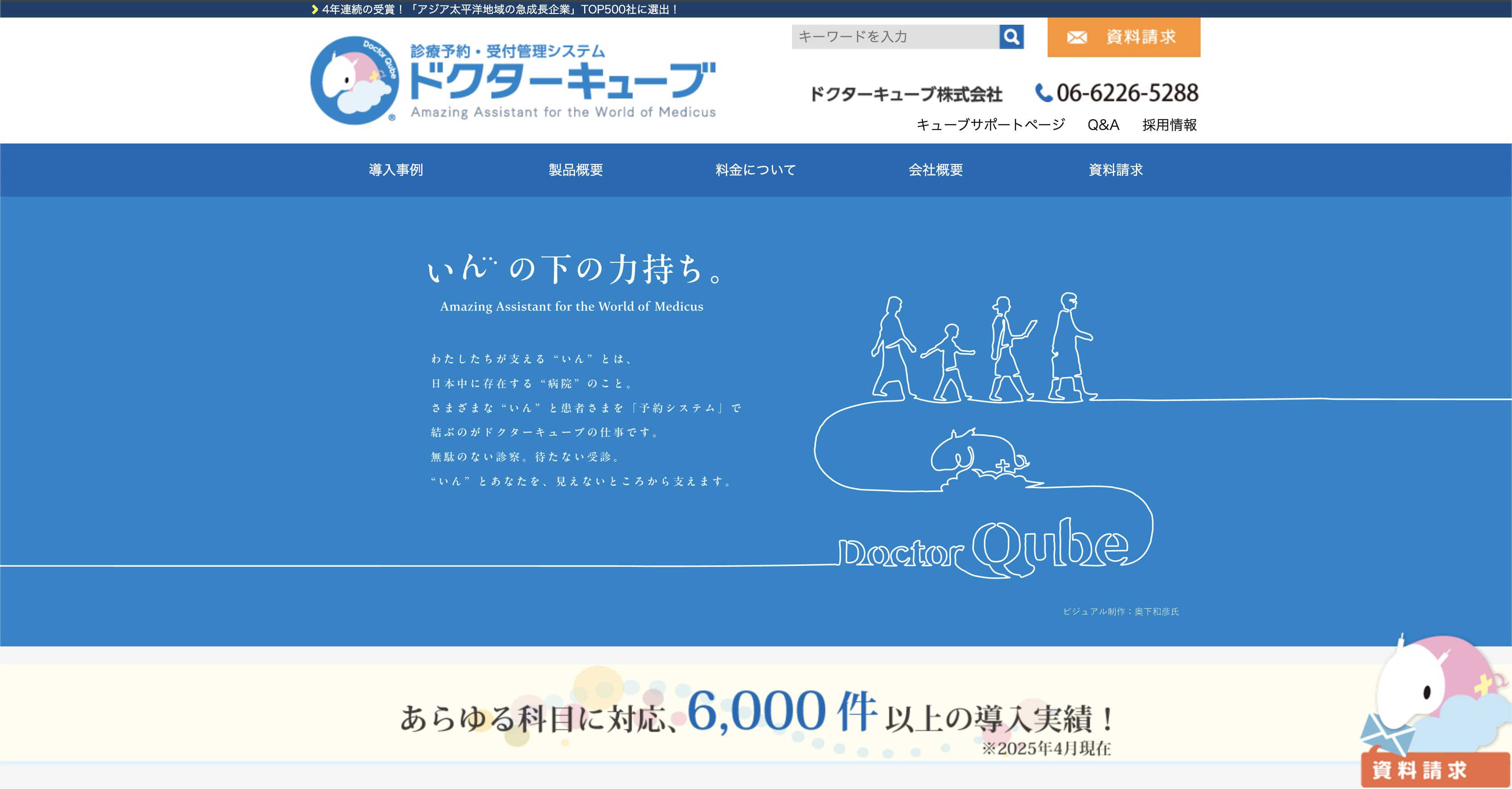This screenshot has width=1512, height=789.
Task: Click the envelope icon on 資料請求 button
Action: pos(1078,36)
